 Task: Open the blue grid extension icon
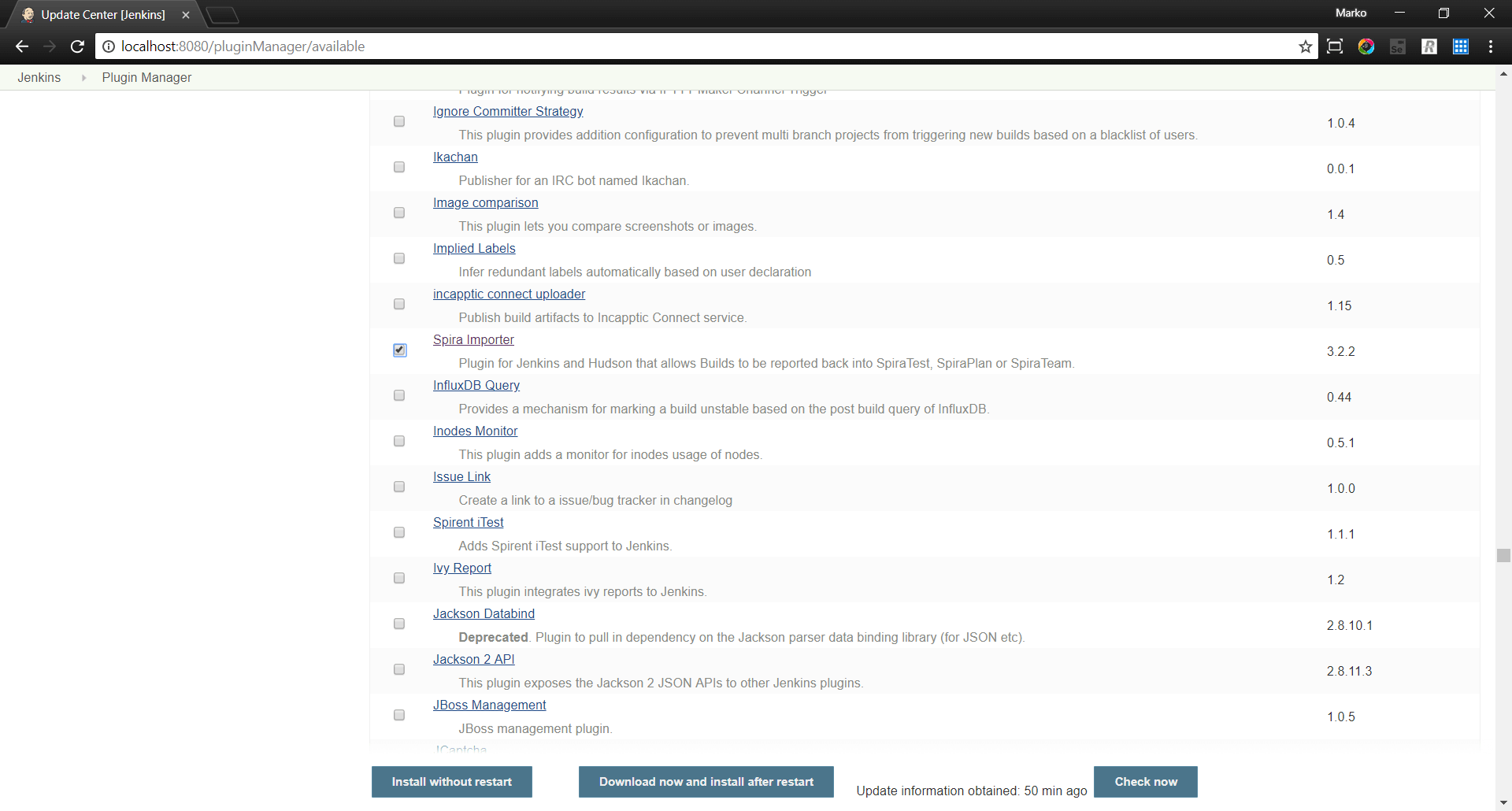[x=1461, y=46]
